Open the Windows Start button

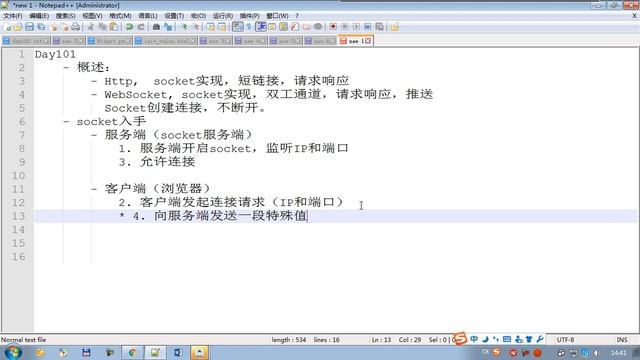coord(13,352)
